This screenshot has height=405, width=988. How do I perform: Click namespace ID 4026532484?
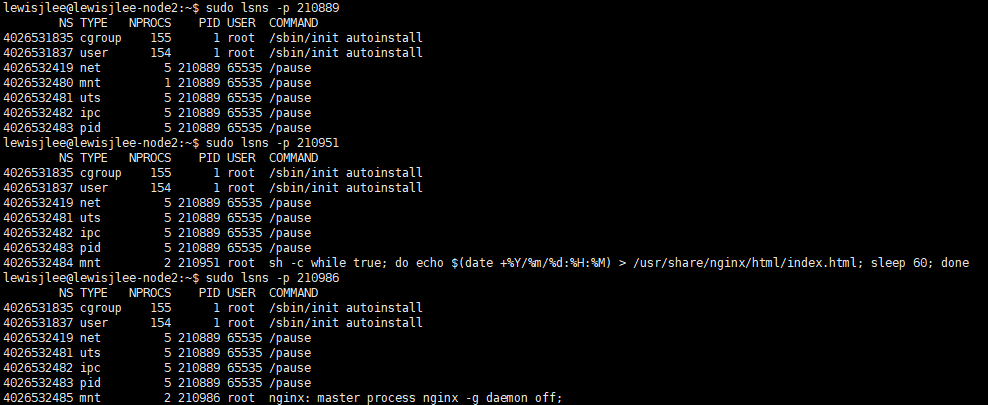coord(38,263)
